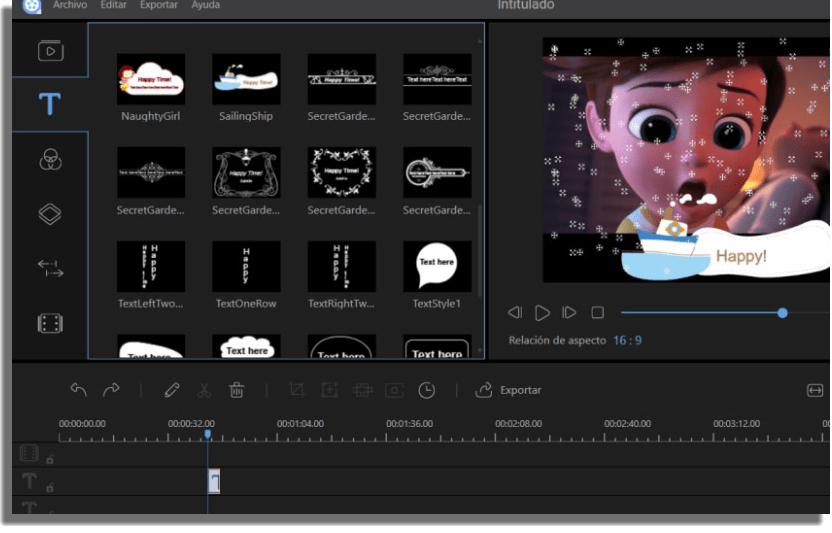The width and height of the screenshot is (832, 533).
Task: Click the 00:02:08.00 timeline mark
Action: click(x=518, y=424)
